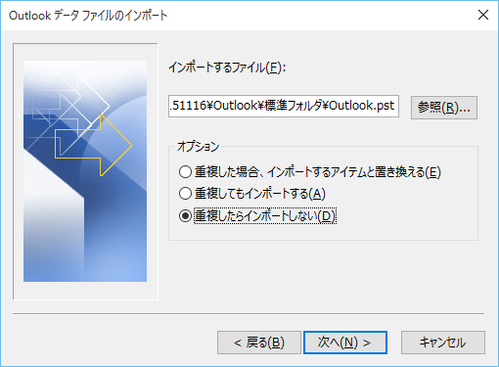The image size is (499, 367).
Task: Click the 参照(R)... browse button
Action: (444, 108)
